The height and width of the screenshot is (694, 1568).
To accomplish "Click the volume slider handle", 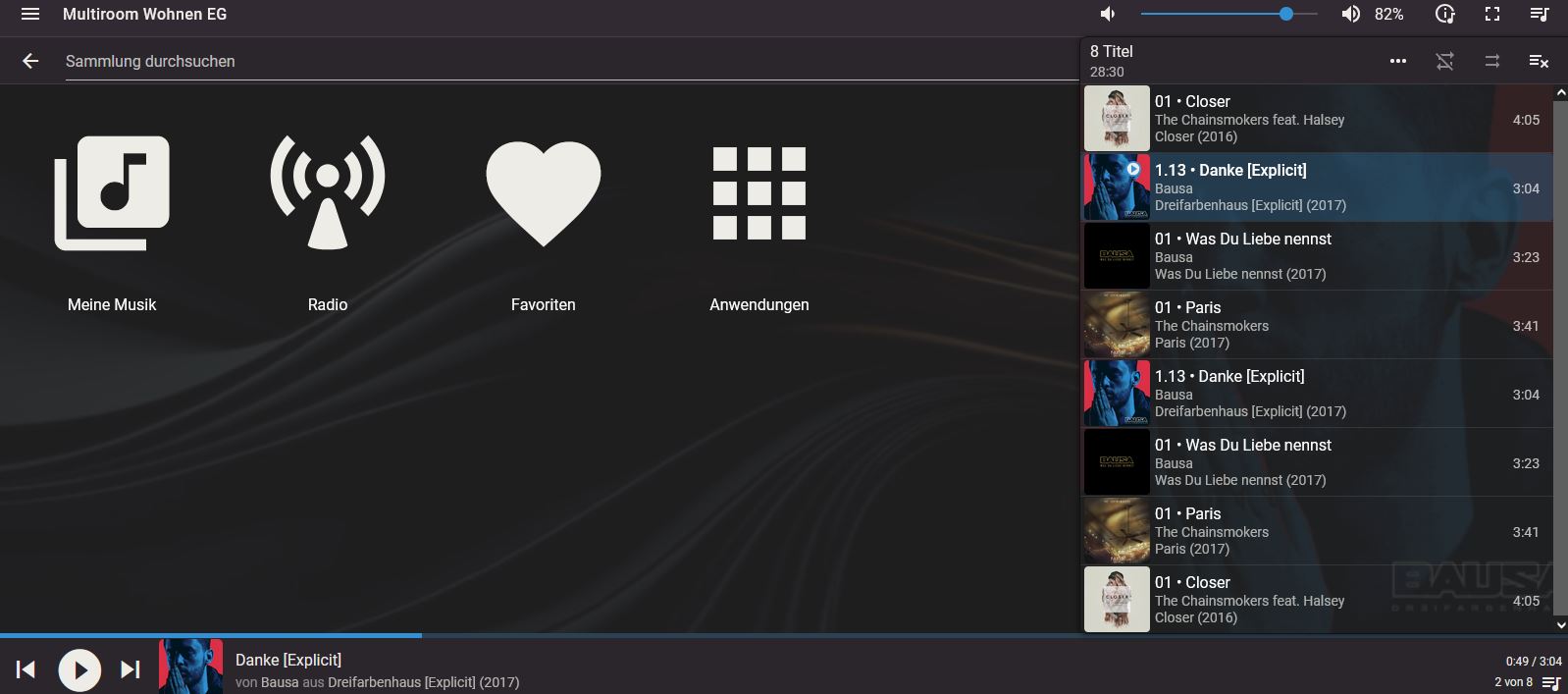I will coord(1285,15).
